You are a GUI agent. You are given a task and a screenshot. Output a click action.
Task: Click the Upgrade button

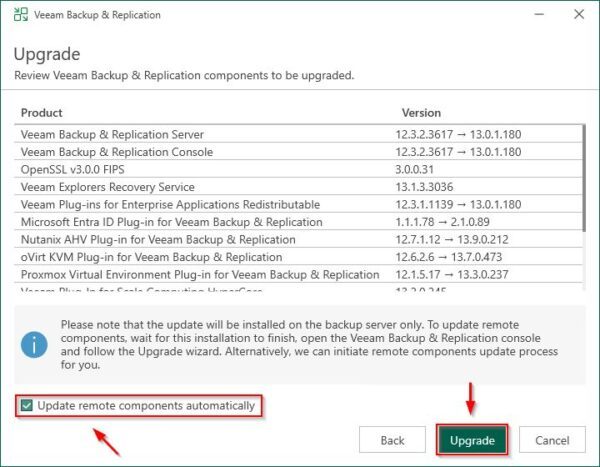(472, 440)
